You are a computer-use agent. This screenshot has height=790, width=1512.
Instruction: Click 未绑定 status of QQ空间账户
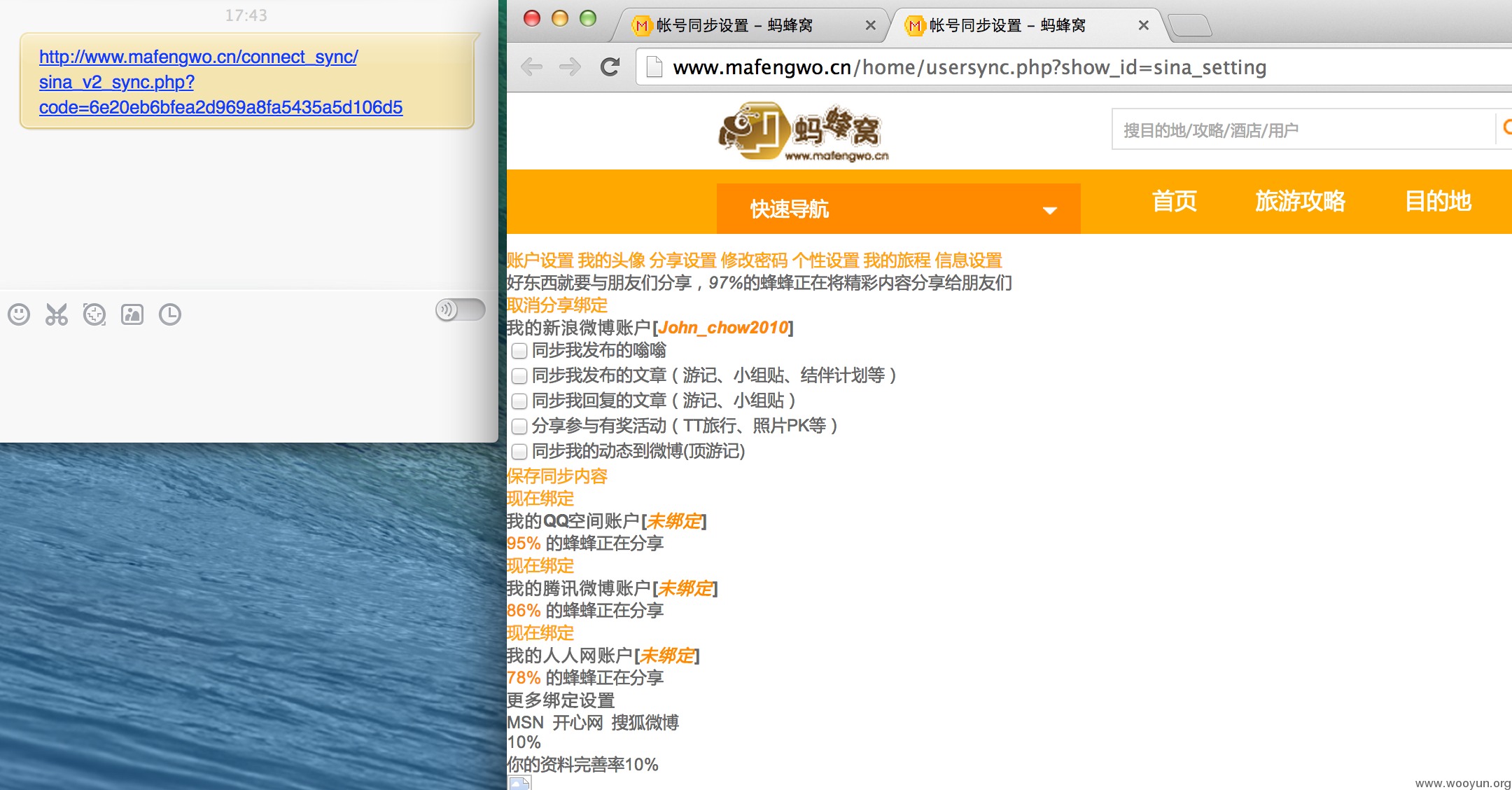pos(674,521)
